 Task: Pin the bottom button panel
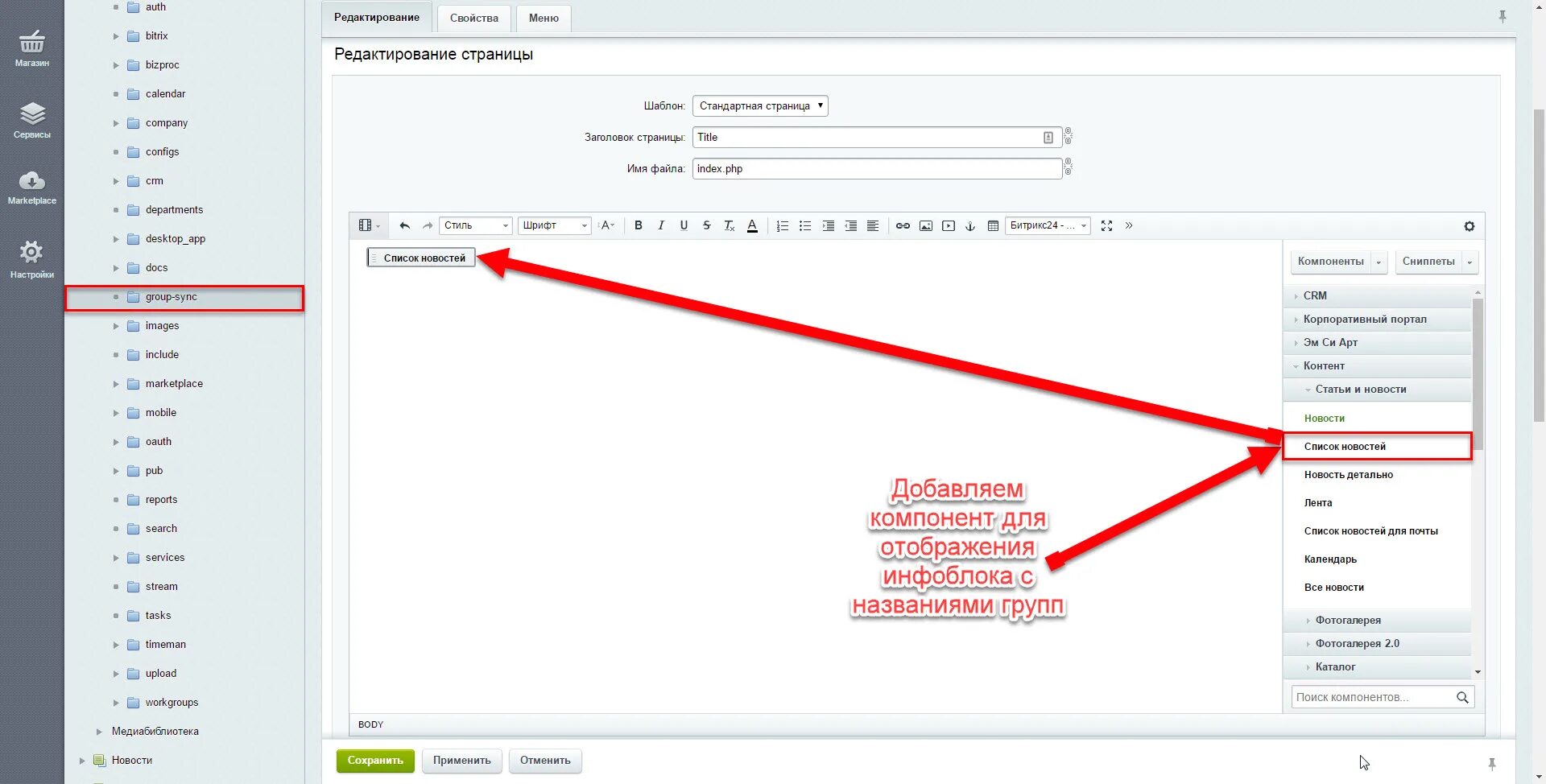point(1491,764)
